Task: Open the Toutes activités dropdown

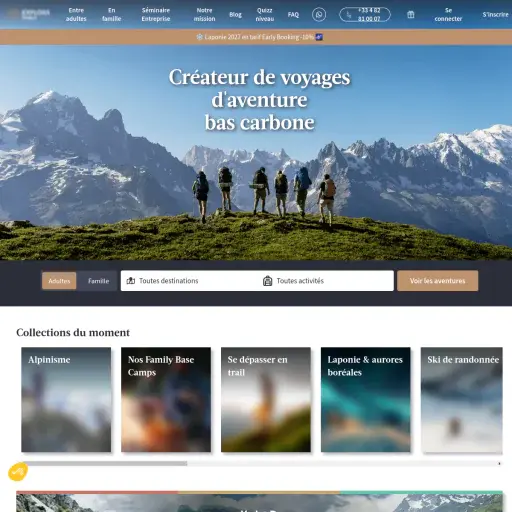Action: click(x=326, y=281)
